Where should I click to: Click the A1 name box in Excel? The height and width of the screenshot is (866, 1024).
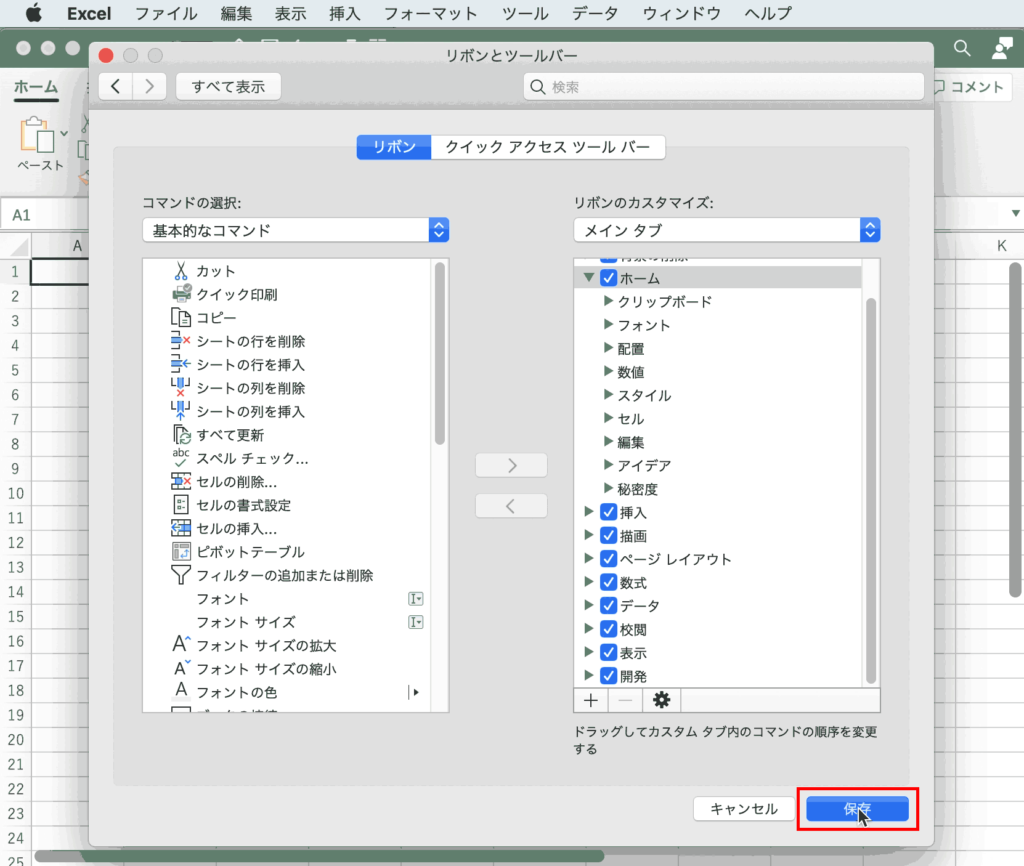(44, 215)
